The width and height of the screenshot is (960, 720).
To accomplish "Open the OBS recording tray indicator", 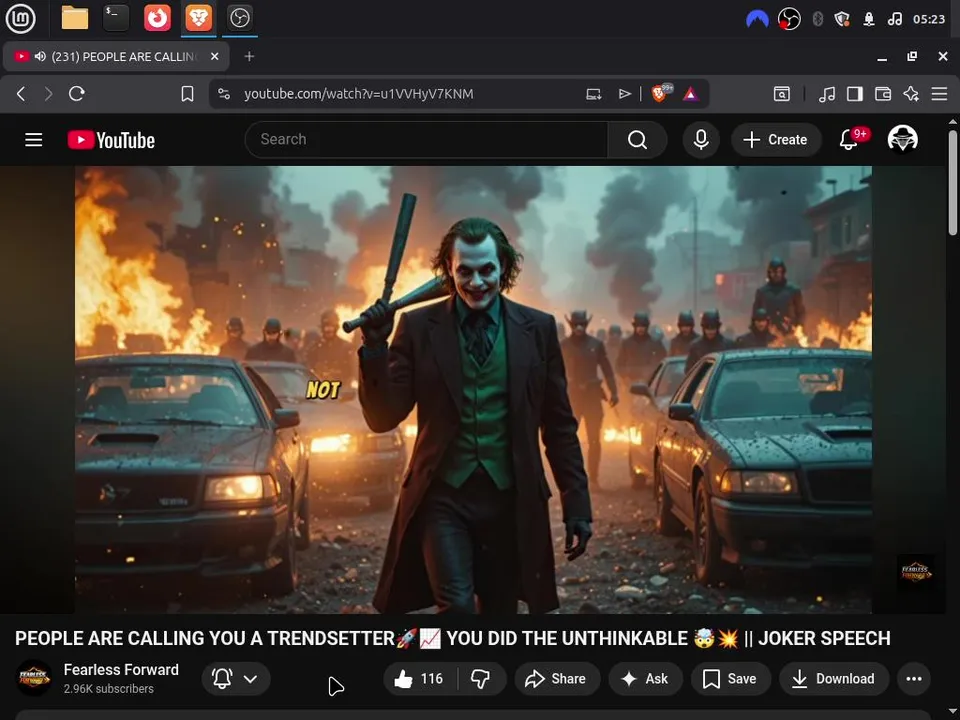I will click(x=789, y=20).
